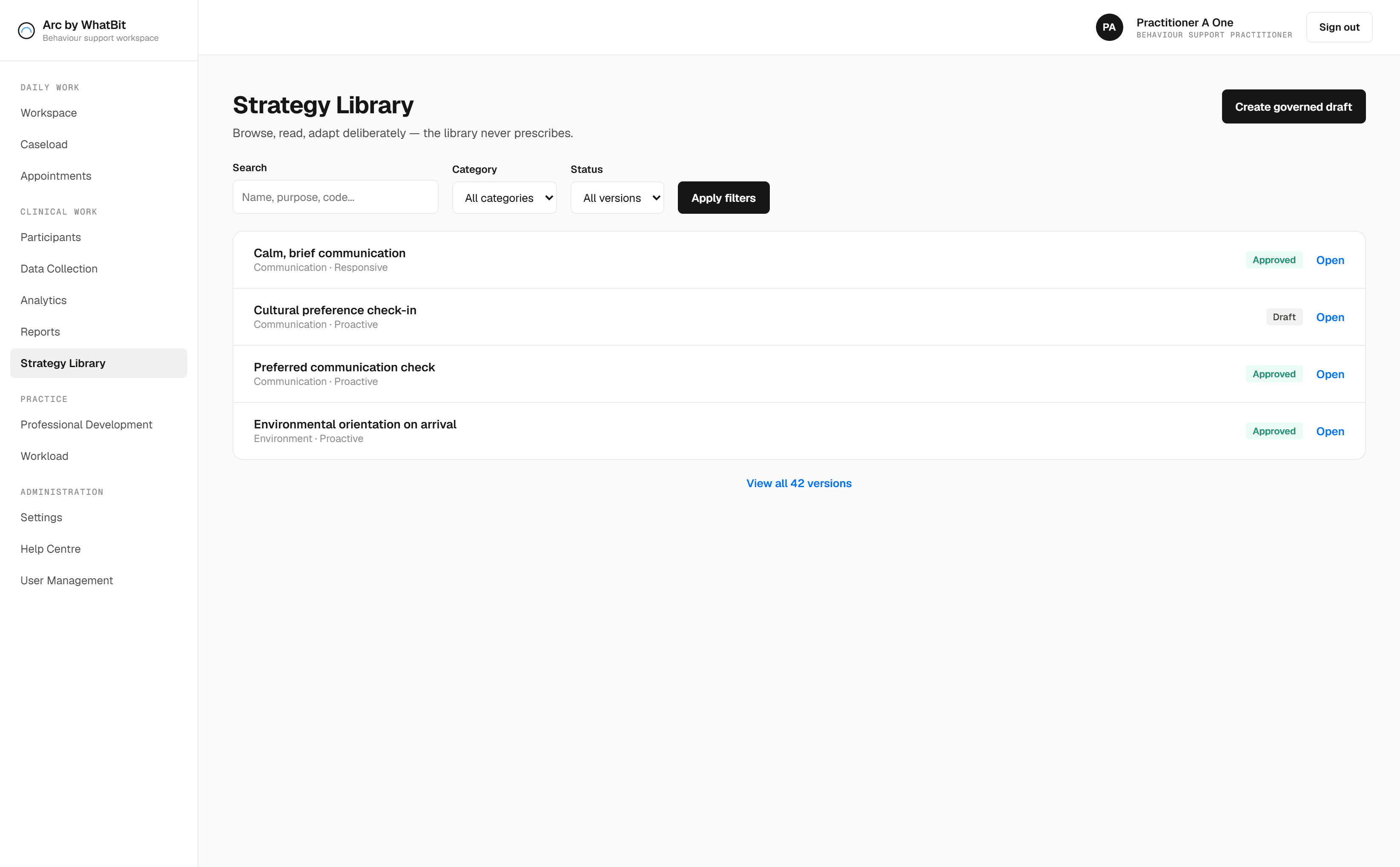The height and width of the screenshot is (867, 1400).
Task: Click Preferred communication check title
Action: click(x=344, y=367)
